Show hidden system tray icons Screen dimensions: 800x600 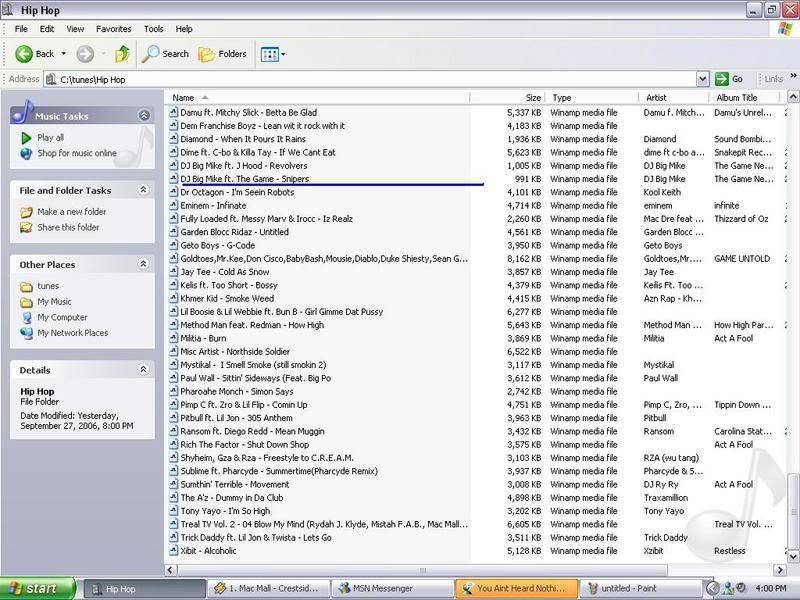click(712, 589)
